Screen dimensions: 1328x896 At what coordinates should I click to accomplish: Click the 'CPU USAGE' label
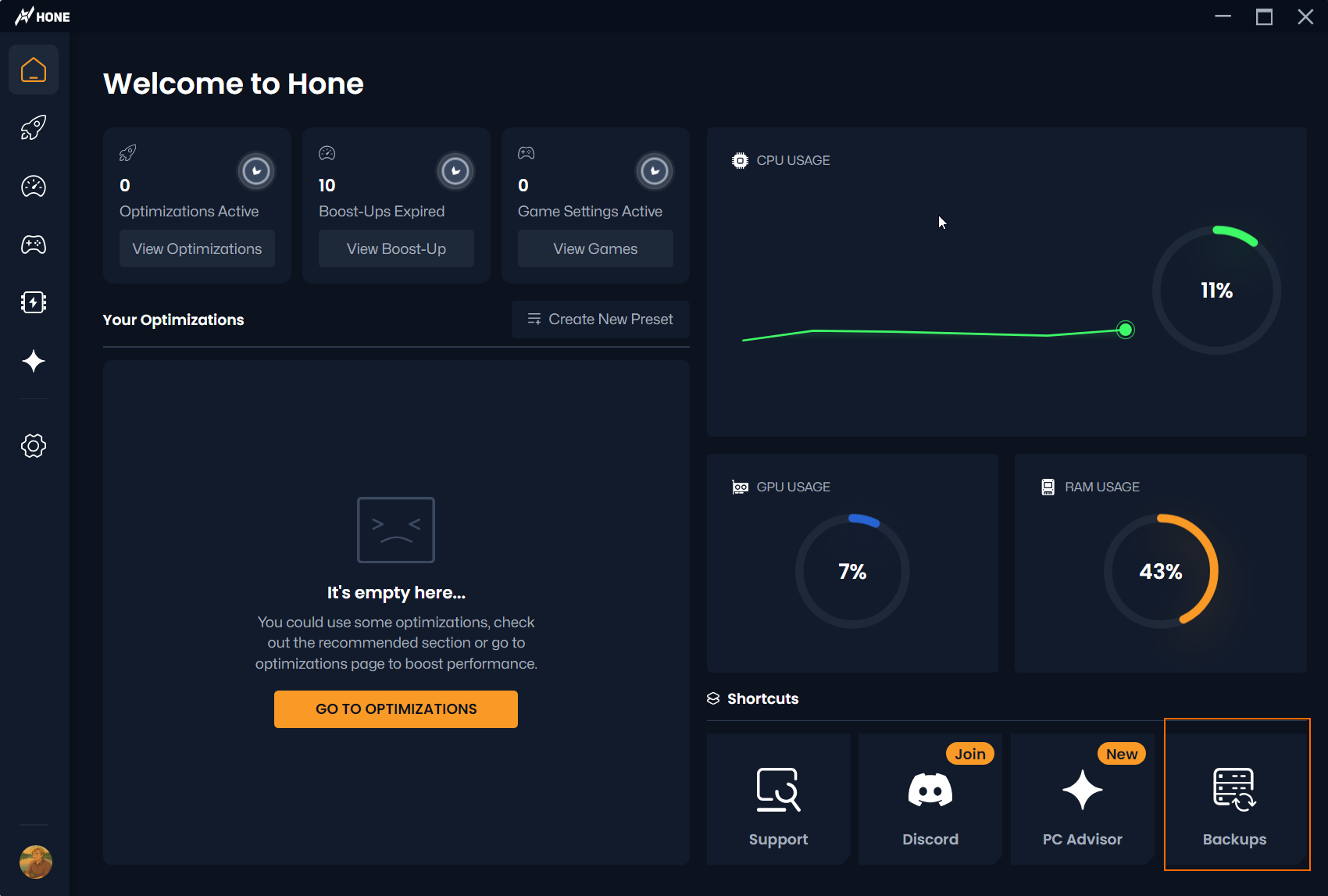[x=793, y=160]
